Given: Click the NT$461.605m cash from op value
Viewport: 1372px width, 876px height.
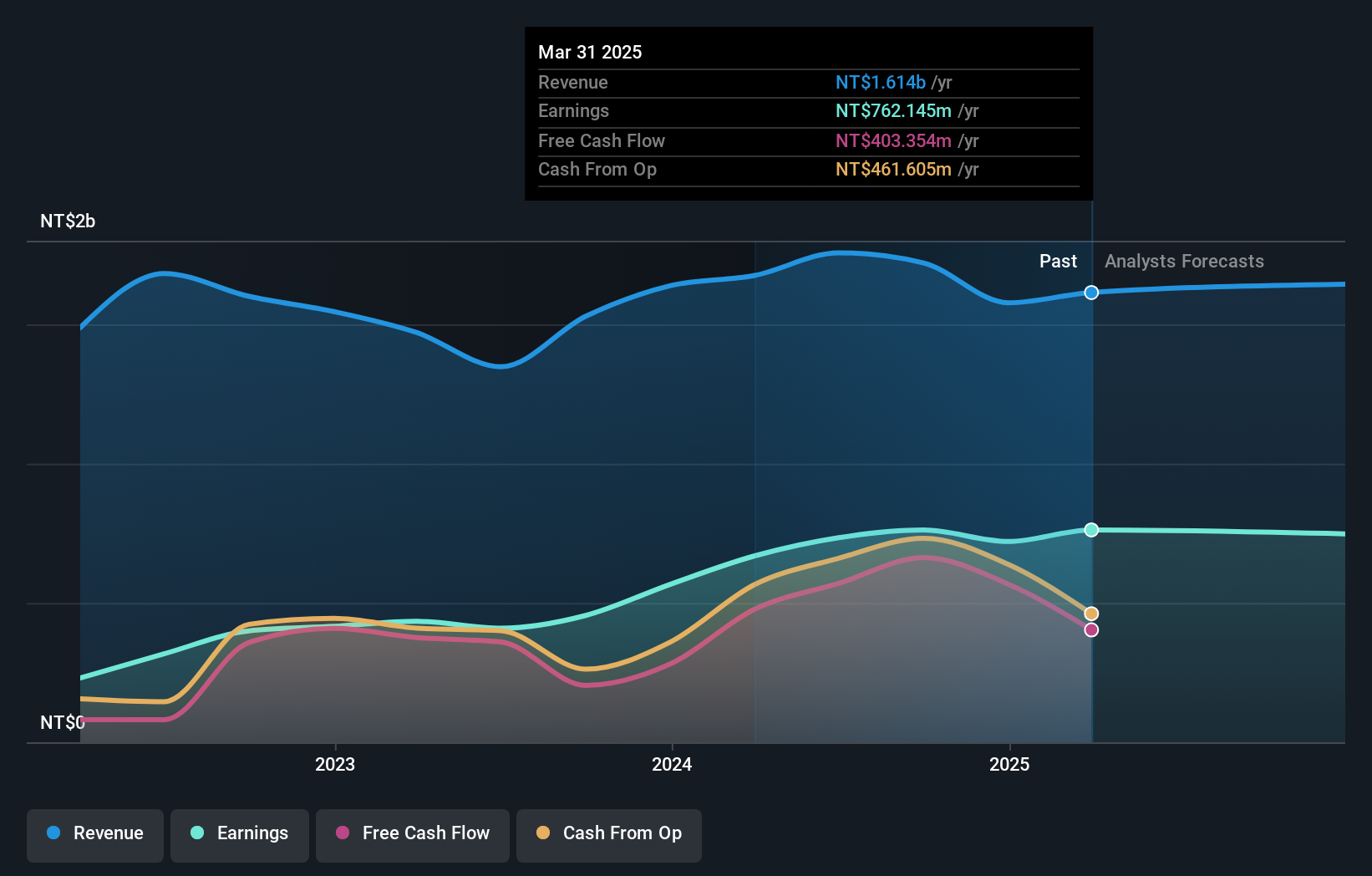Looking at the screenshot, I should click(893, 169).
